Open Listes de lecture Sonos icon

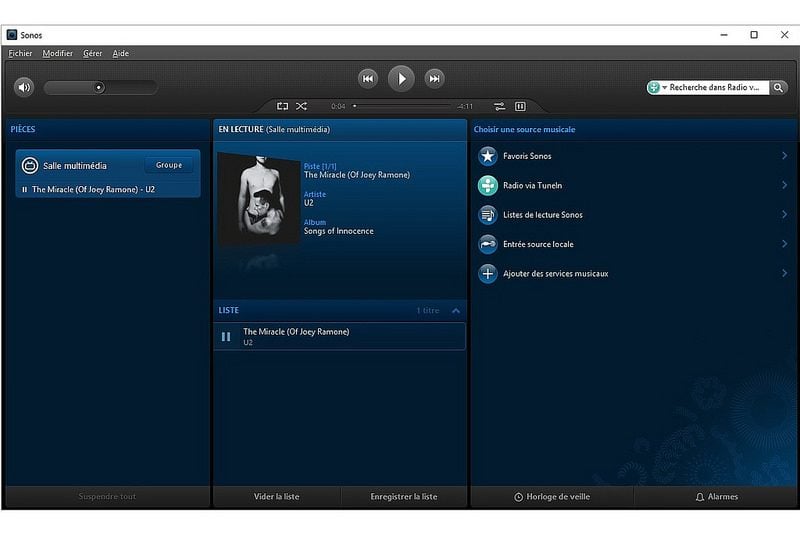[x=488, y=215]
